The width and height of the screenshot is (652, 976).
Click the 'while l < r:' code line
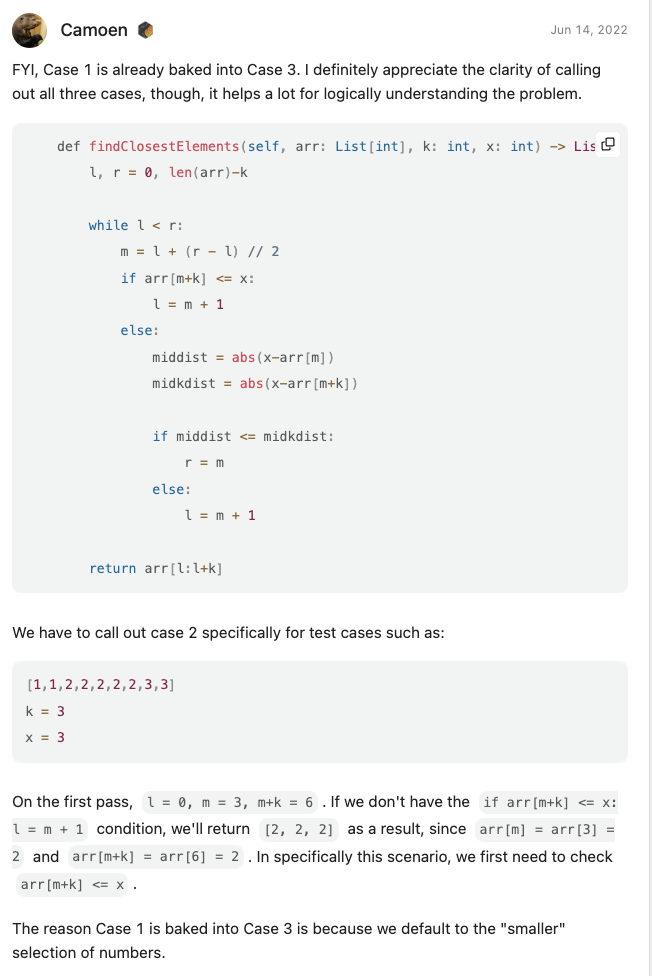pos(136,225)
